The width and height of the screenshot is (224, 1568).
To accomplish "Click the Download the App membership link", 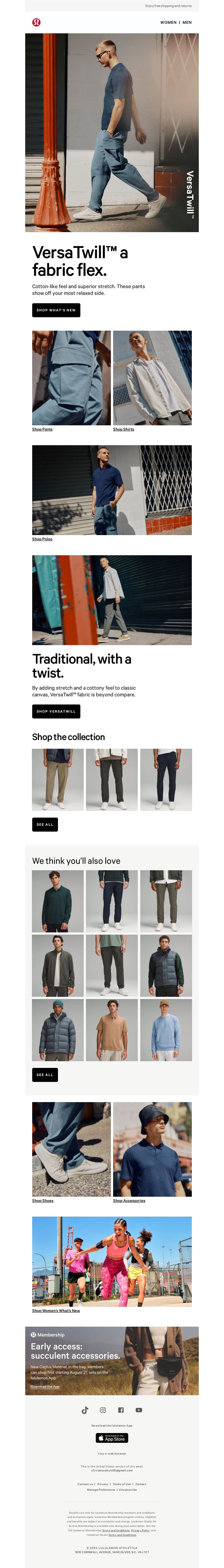I will click(x=45, y=1387).
